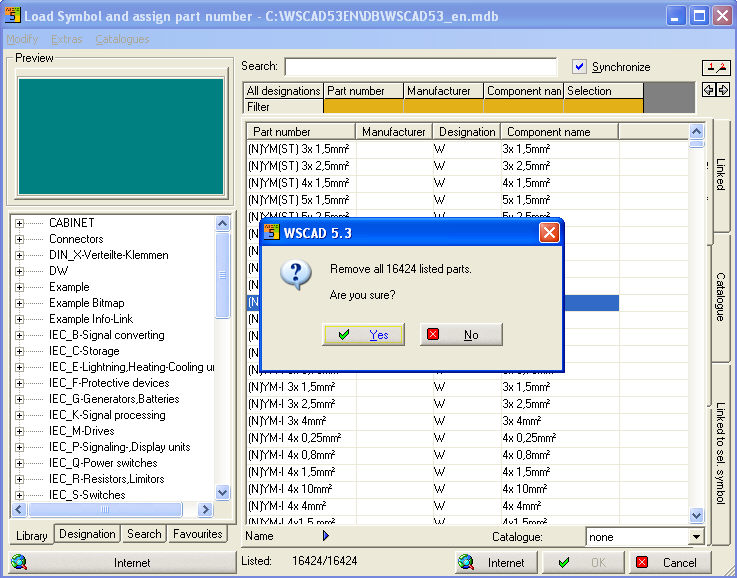Click tree horizontal scroll left arrow
Image resolution: width=737 pixels, height=578 pixels.
tap(19, 509)
